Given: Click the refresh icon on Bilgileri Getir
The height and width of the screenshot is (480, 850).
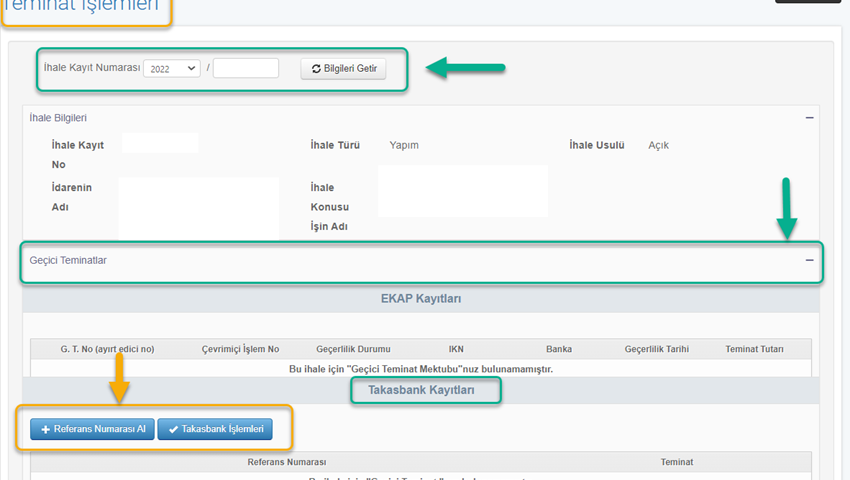Looking at the screenshot, I should pos(316,69).
